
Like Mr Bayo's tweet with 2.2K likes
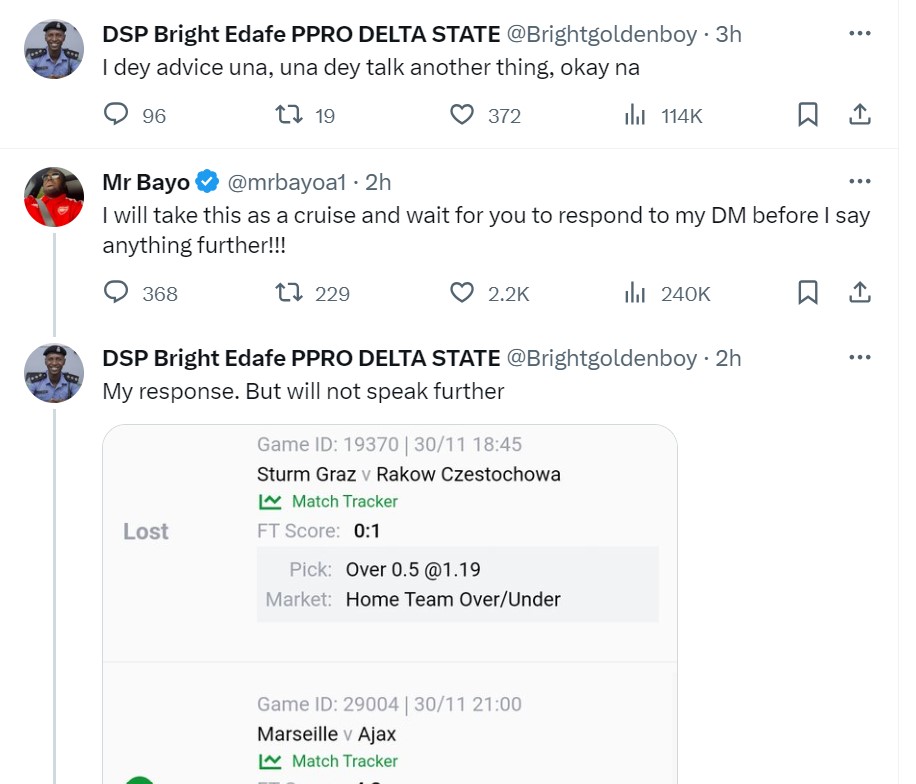[x=461, y=292]
